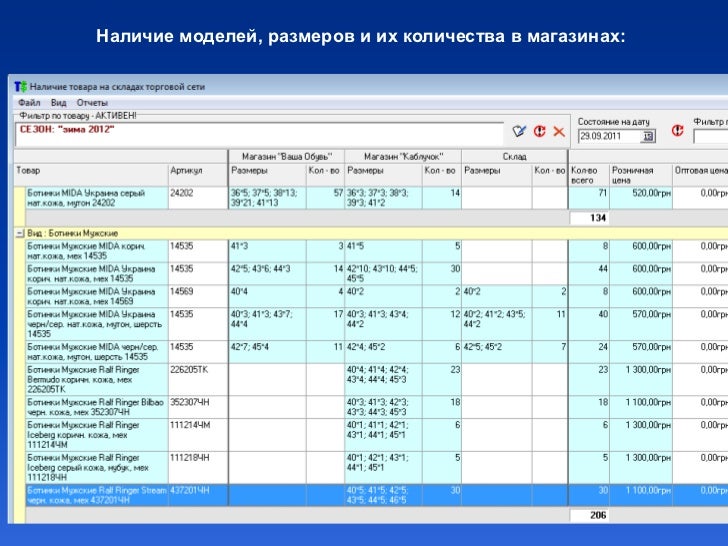Open the Вид menu
Screen dimensions: 728x546
pos(58,103)
